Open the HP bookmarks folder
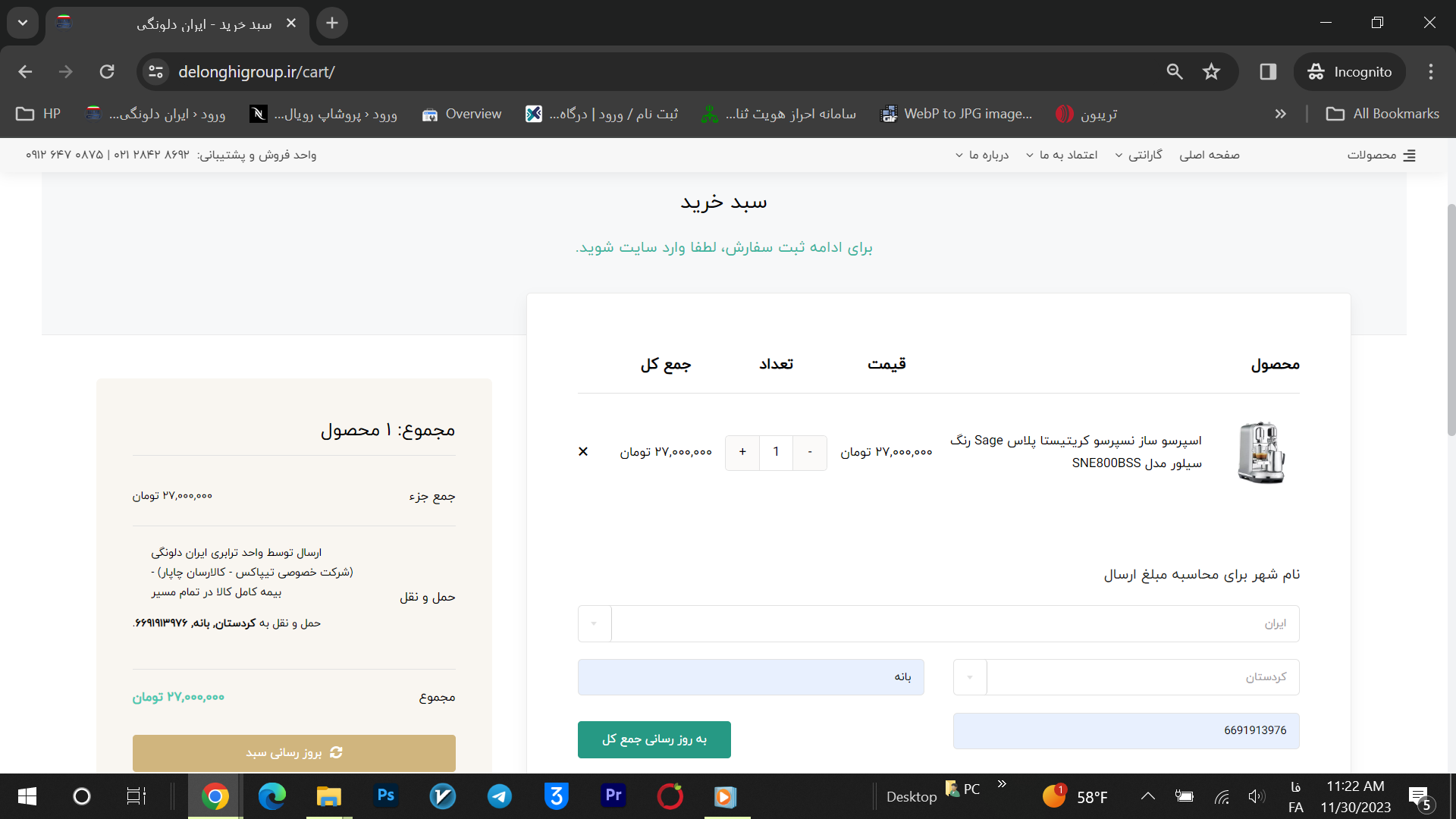1456x819 pixels. tap(38, 114)
